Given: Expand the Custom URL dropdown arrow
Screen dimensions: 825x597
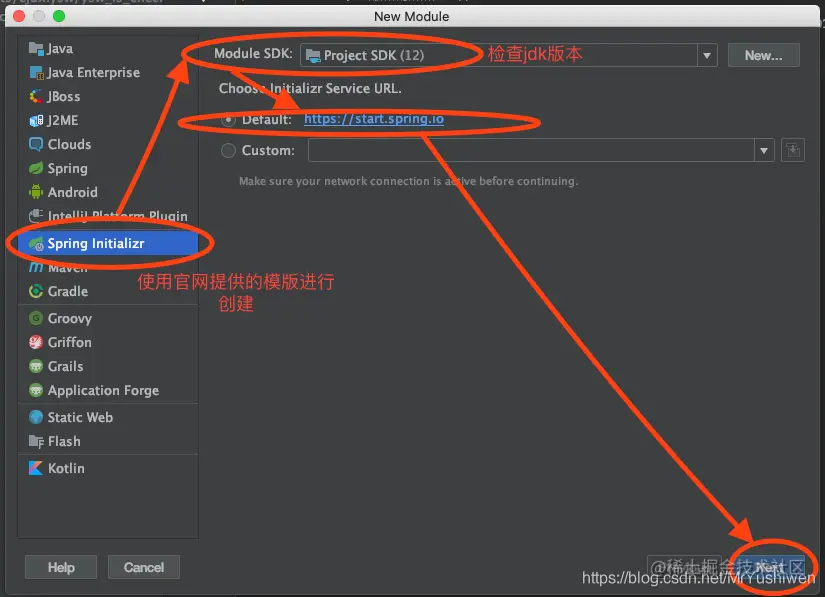Looking at the screenshot, I should [765, 150].
